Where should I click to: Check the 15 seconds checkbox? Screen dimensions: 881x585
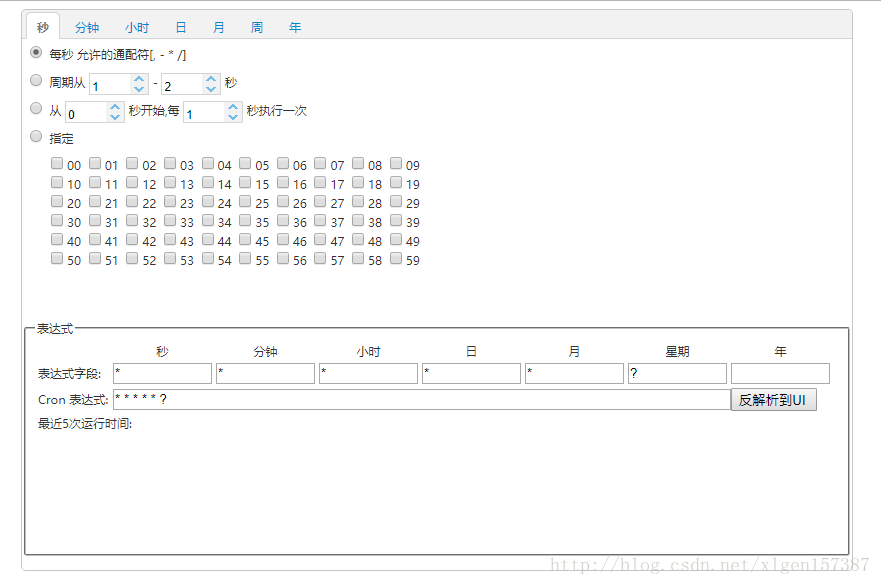tap(246, 183)
